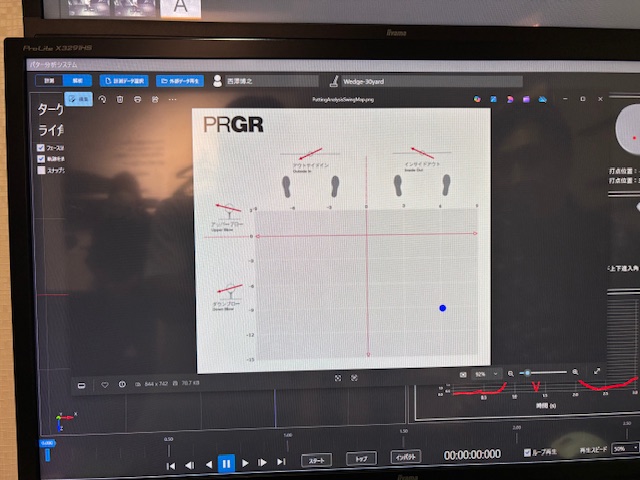Jump to the last frame with skip-forward
Viewport: 640px width, 480px height.
click(x=281, y=461)
